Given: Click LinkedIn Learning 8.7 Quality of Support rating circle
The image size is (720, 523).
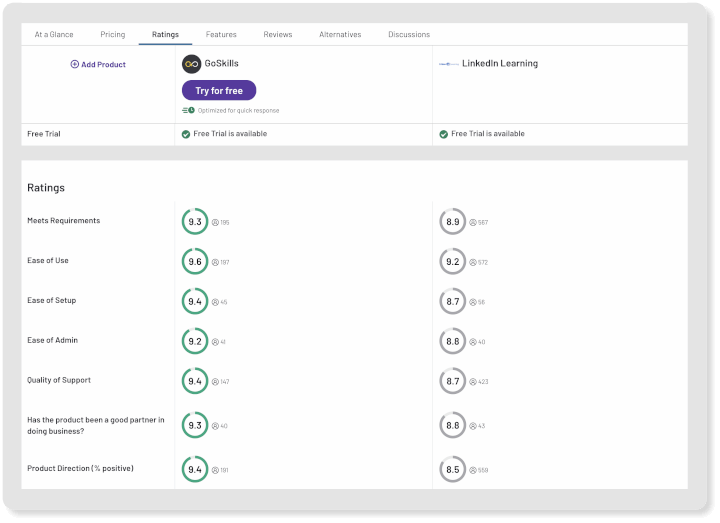Looking at the screenshot, I should point(453,381).
